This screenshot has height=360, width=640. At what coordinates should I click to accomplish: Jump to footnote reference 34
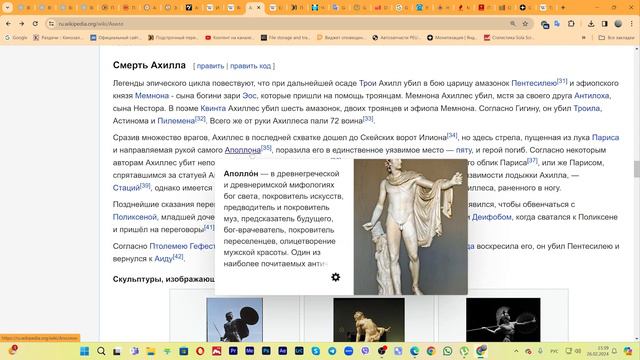(x=452, y=135)
